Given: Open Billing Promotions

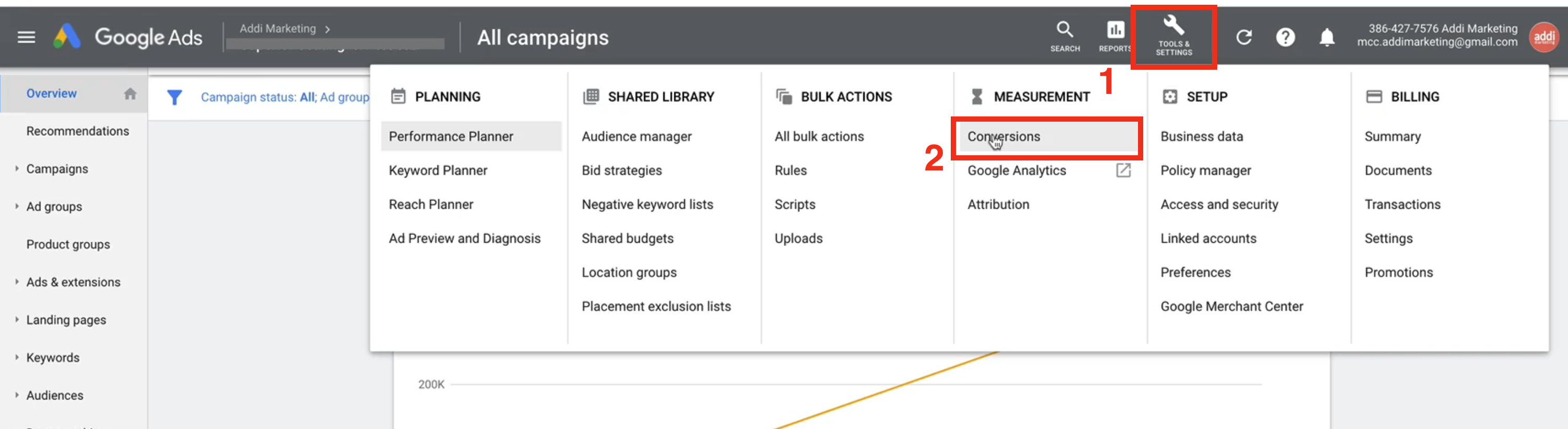Looking at the screenshot, I should [1398, 273].
